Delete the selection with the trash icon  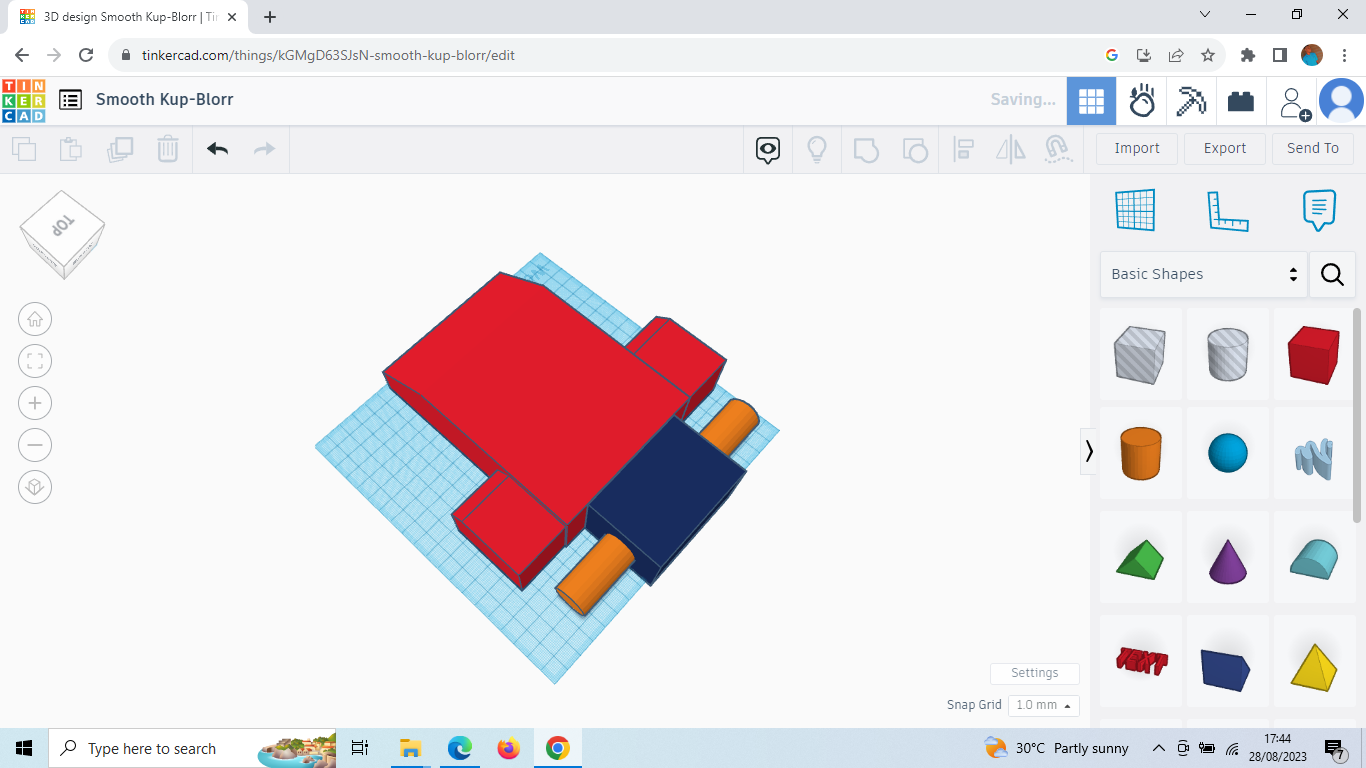point(167,148)
